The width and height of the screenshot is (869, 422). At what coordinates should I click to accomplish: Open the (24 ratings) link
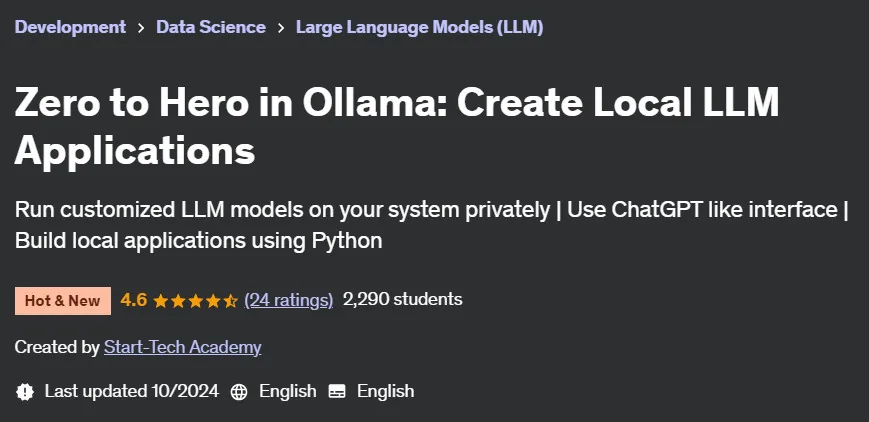pos(289,300)
